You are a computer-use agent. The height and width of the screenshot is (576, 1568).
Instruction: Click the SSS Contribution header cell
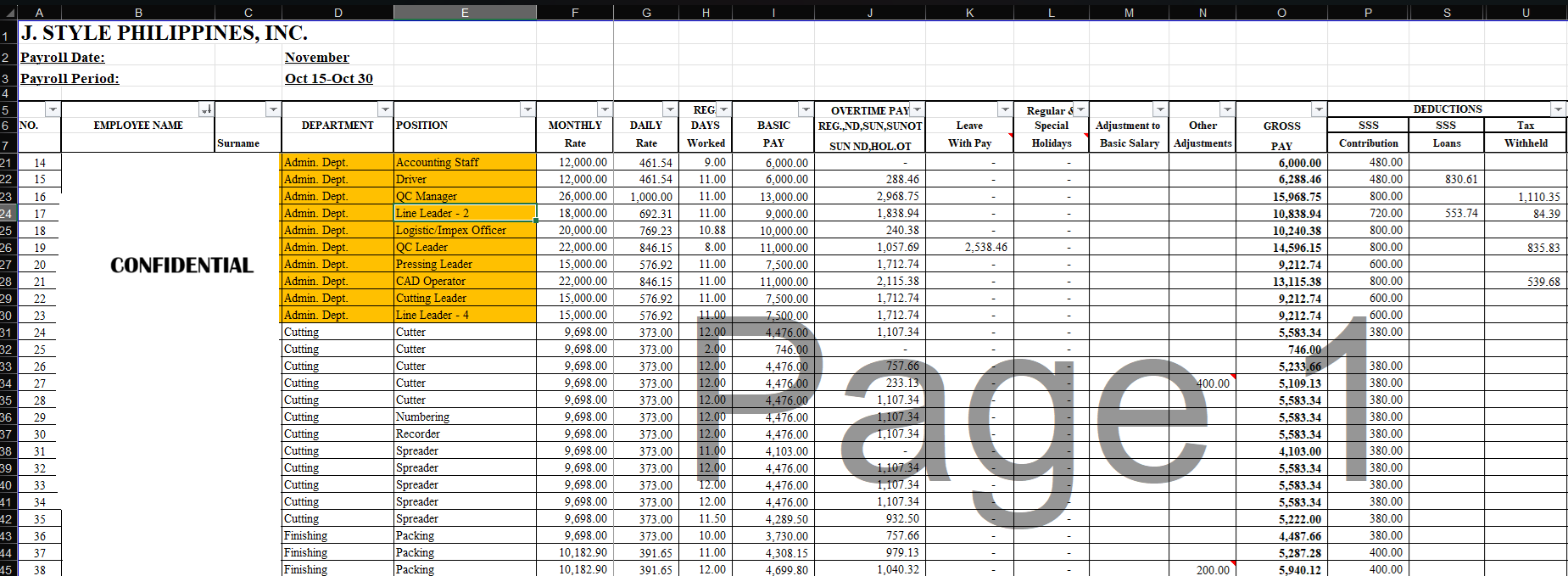(x=1368, y=134)
